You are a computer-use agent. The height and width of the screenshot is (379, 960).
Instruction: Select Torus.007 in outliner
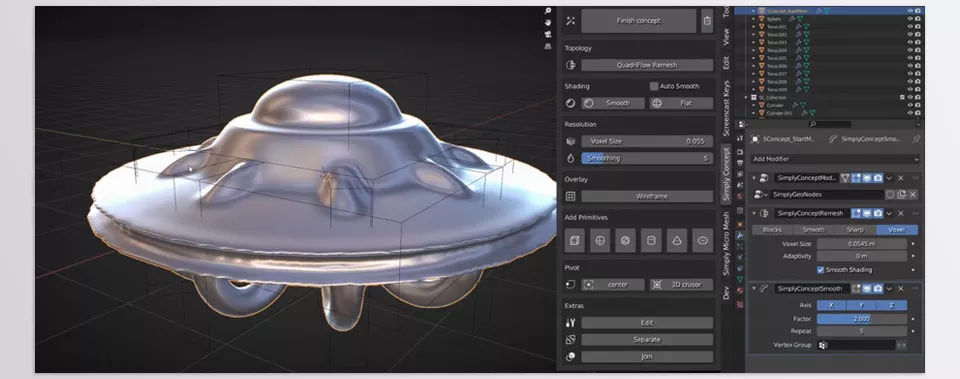[776, 74]
